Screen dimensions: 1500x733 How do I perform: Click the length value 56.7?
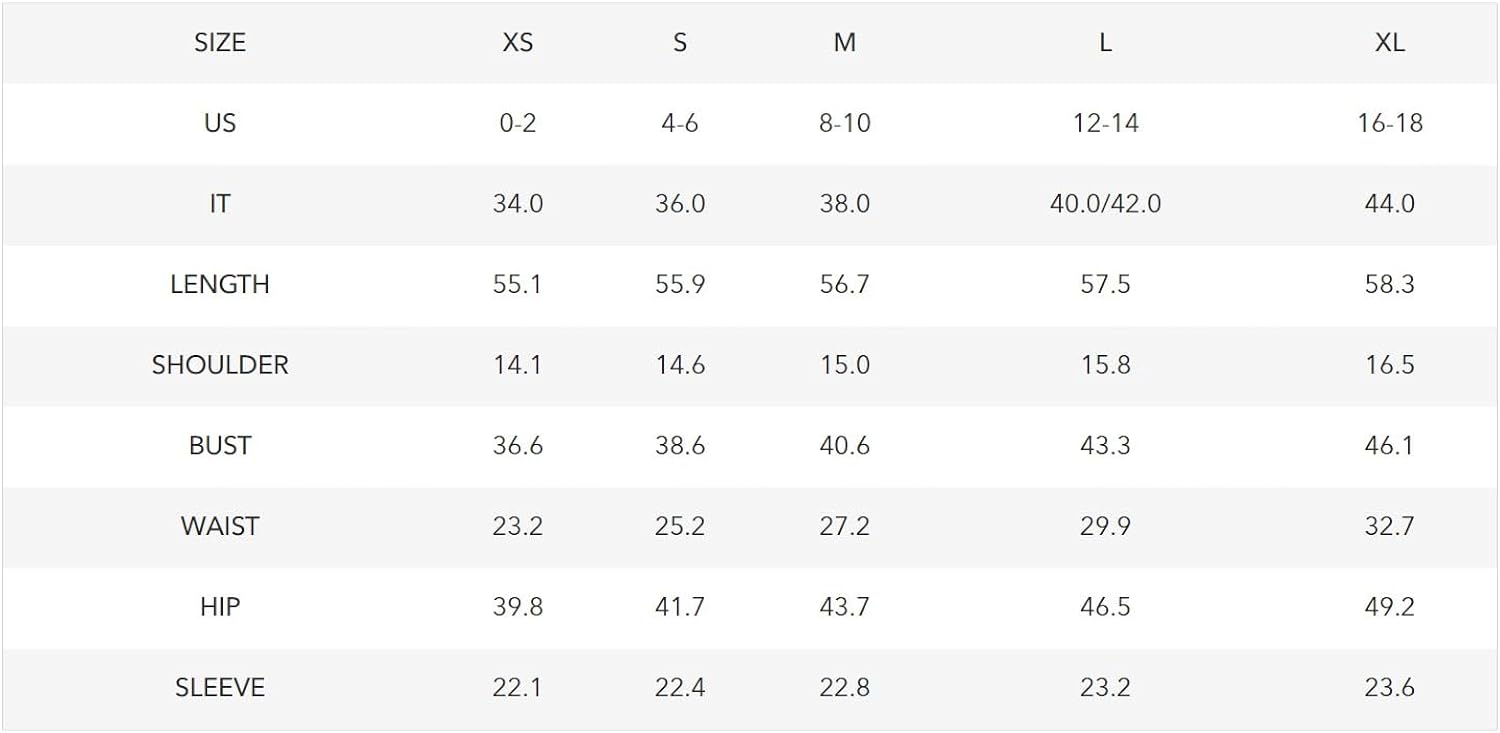[x=845, y=285]
